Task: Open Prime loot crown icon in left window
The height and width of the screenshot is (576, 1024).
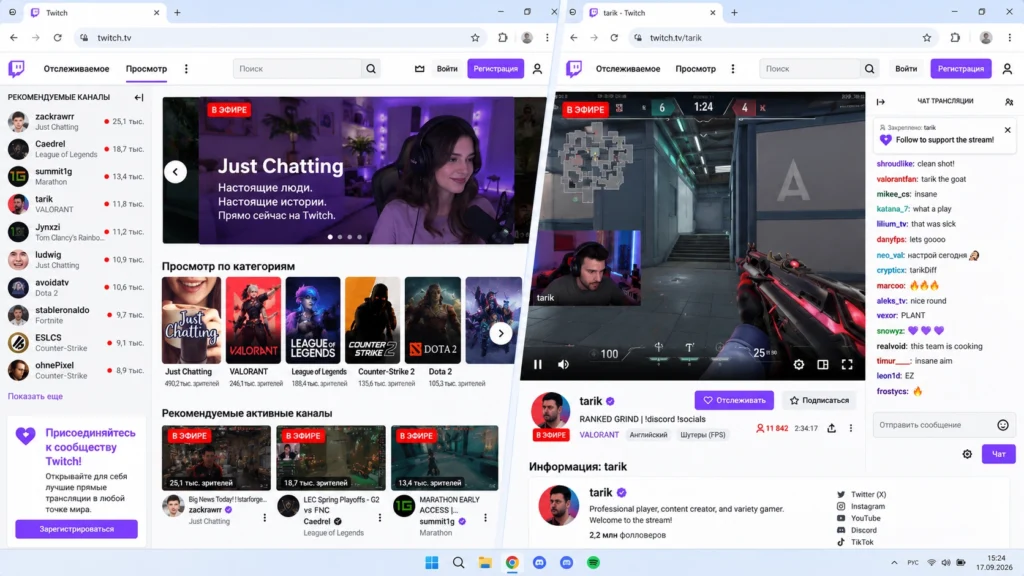Action: coord(419,69)
